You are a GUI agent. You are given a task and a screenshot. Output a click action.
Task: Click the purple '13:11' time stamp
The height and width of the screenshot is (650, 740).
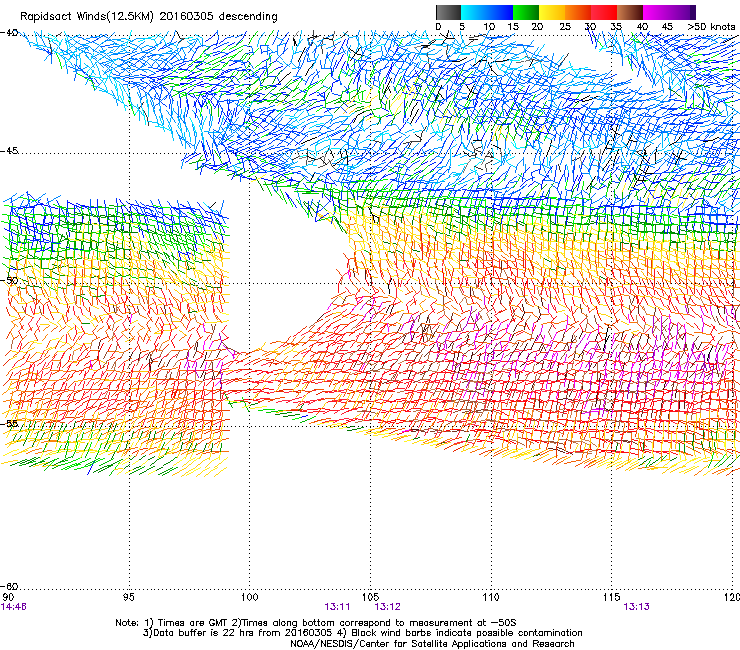tap(337, 607)
